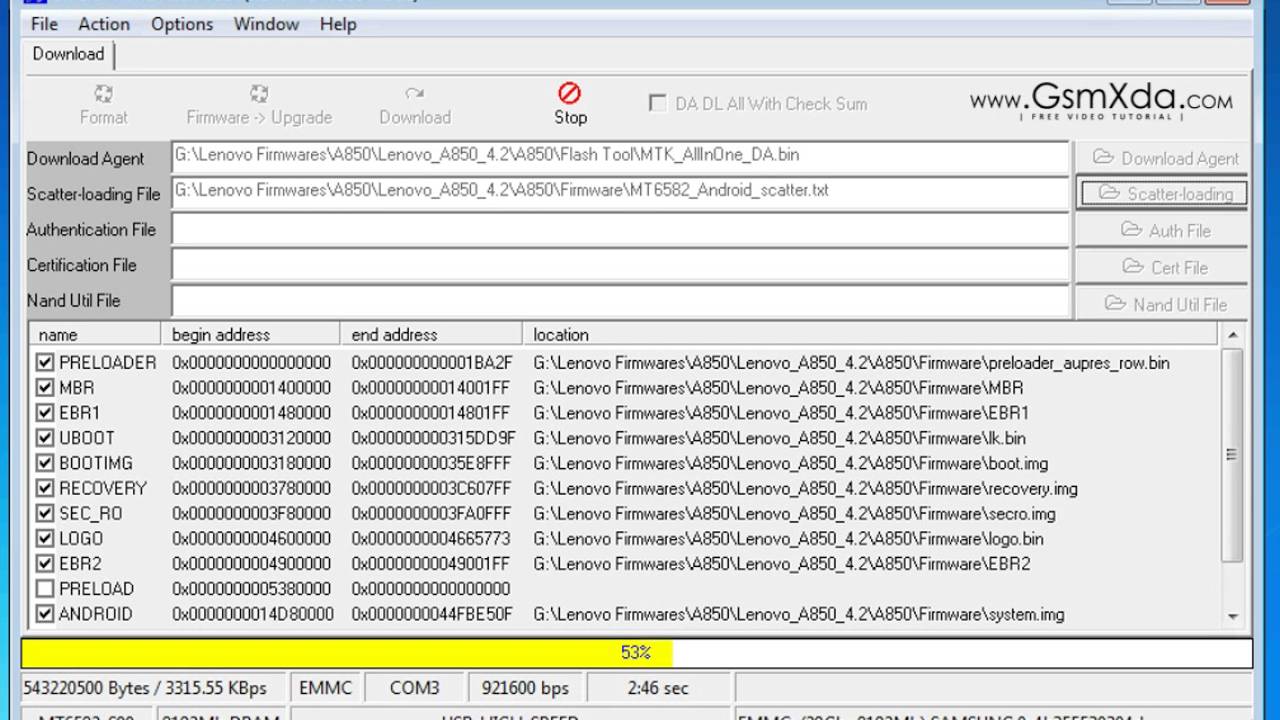The height and width of the screenshot is (720, 1280).
Task: Click the Firmware -> Upgrade icon
Action: click(259, 104)
